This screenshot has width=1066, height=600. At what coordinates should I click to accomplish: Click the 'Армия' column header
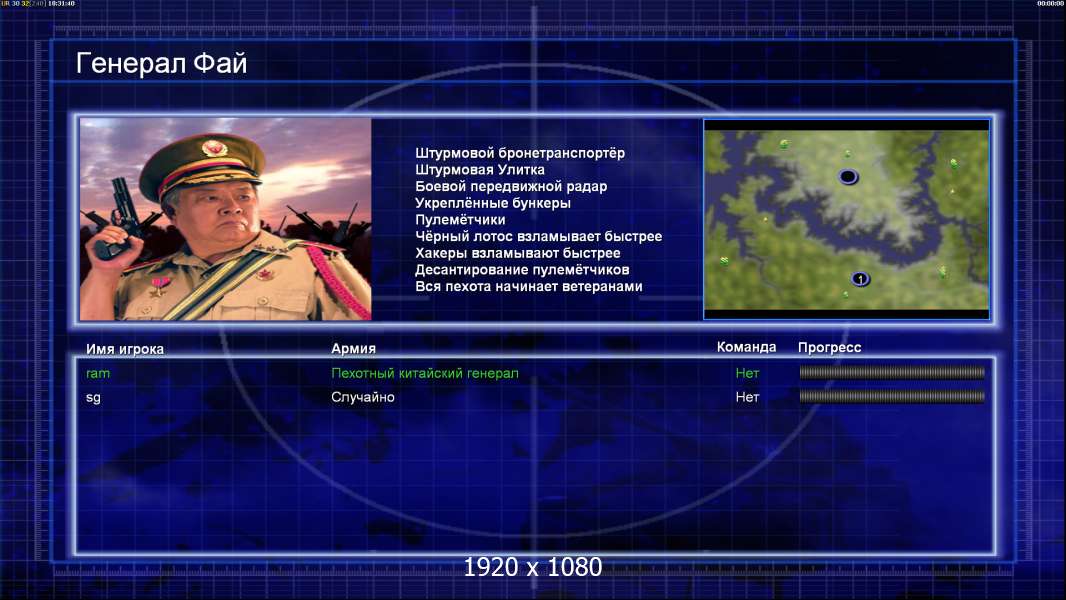click(353, 349)
